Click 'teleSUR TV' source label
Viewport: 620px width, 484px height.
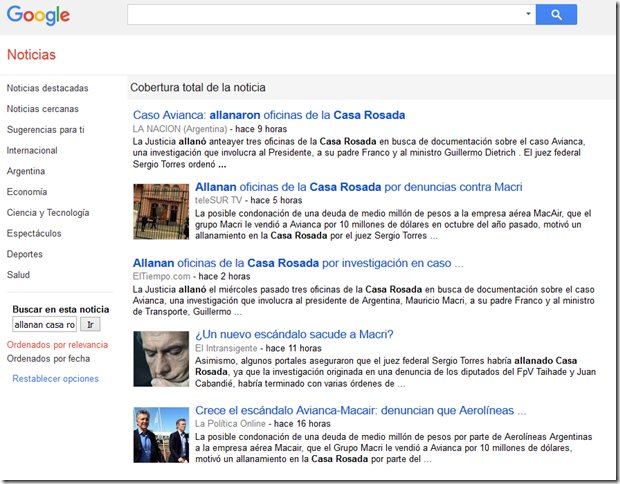[x=218, y=200]
